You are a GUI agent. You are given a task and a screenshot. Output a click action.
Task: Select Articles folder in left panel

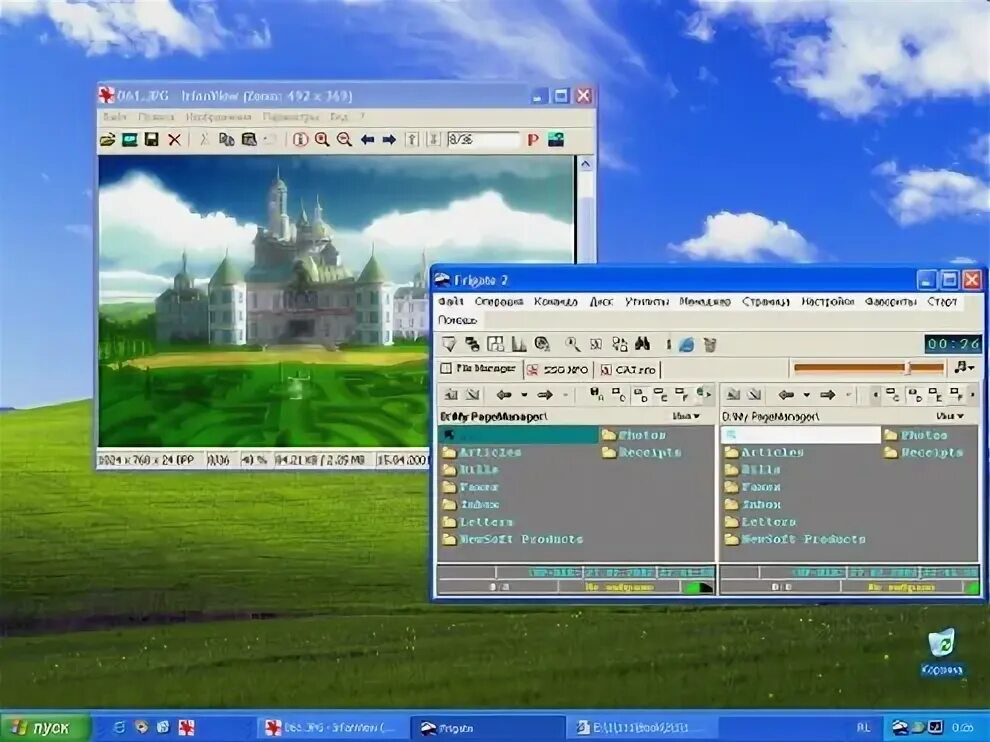point(482,452)
